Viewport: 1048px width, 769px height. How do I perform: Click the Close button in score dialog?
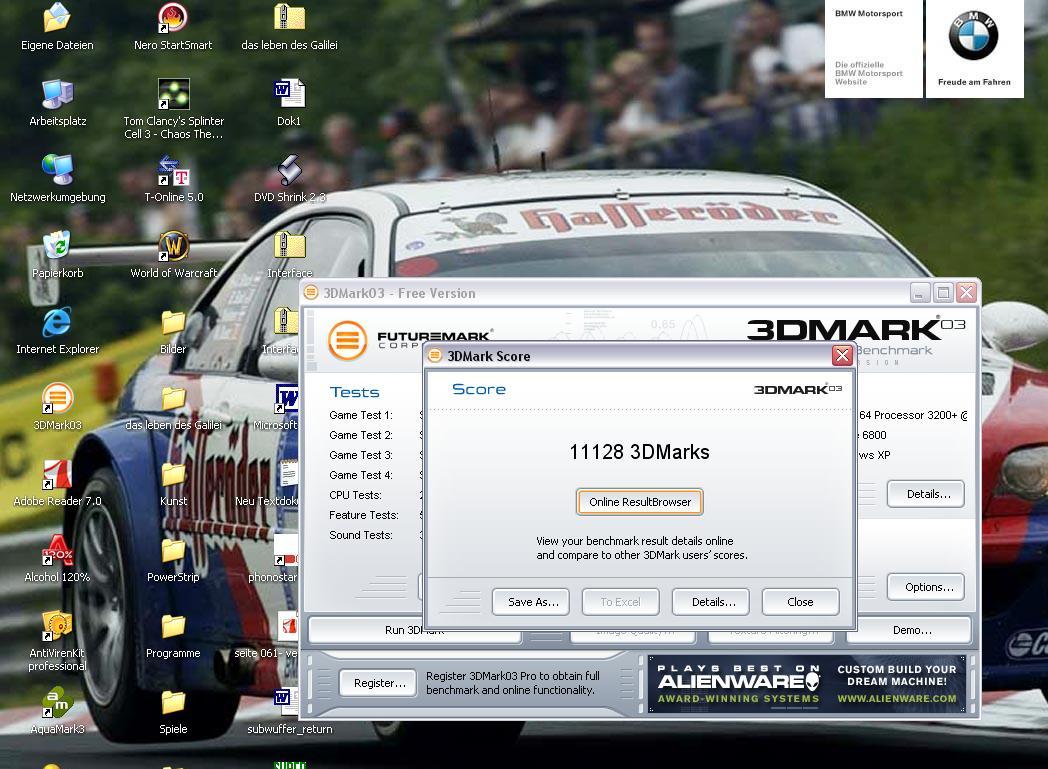point(801,602)
